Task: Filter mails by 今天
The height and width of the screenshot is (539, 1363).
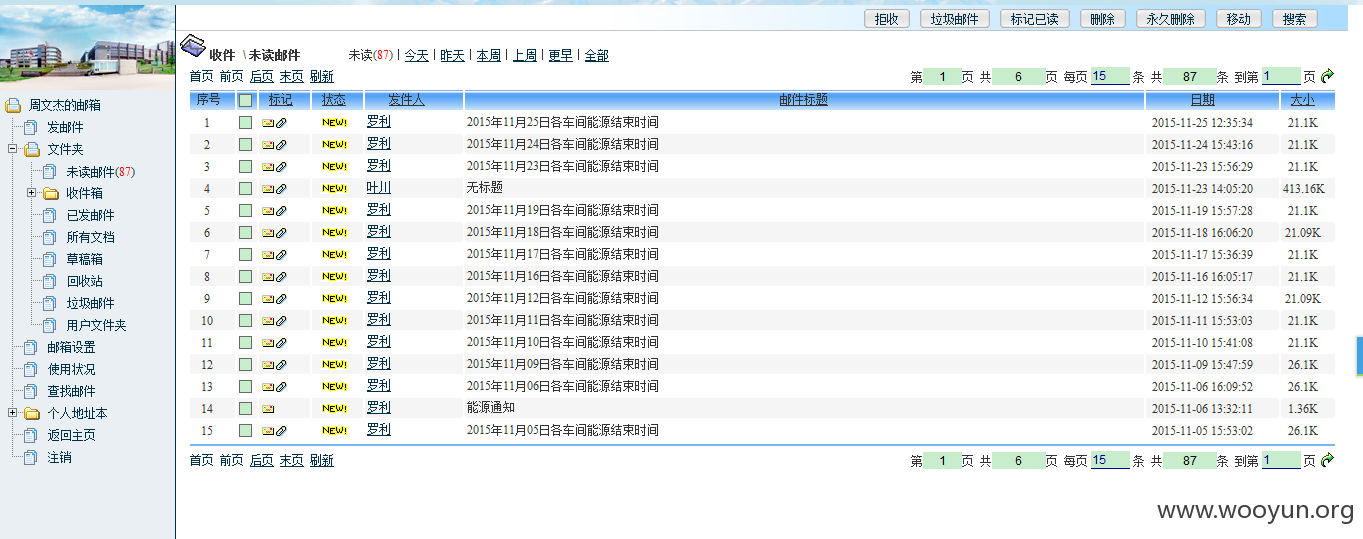Action: click(x=416, y=55)
